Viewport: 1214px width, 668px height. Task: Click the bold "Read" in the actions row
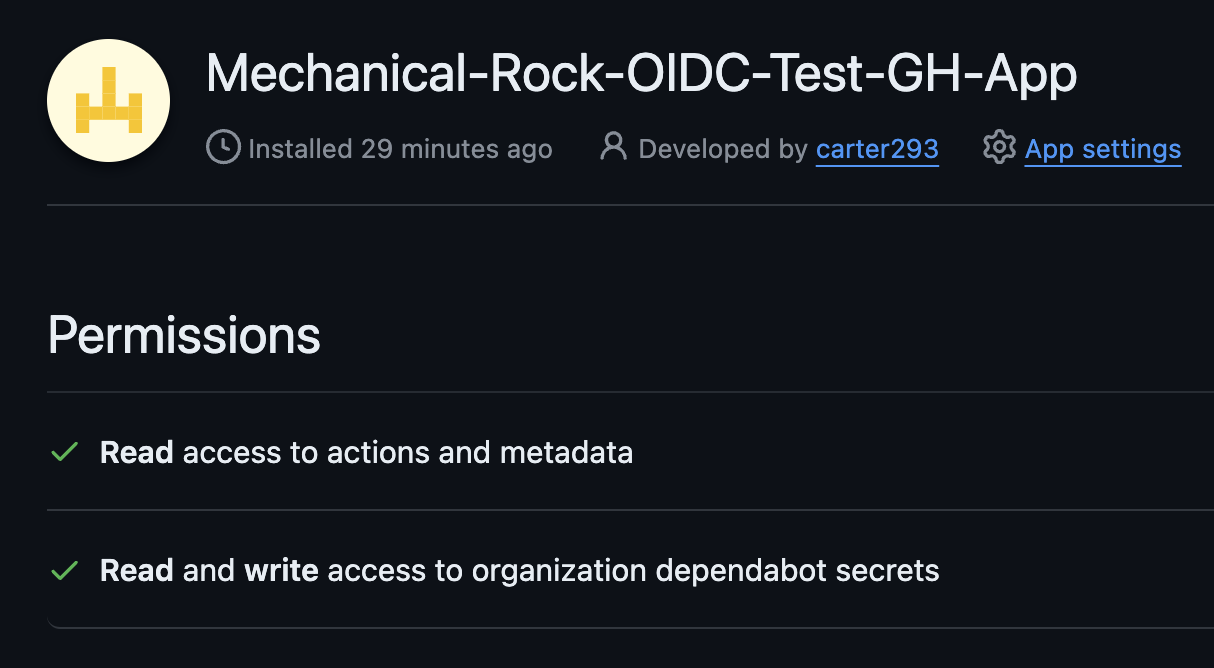(137, 453)
